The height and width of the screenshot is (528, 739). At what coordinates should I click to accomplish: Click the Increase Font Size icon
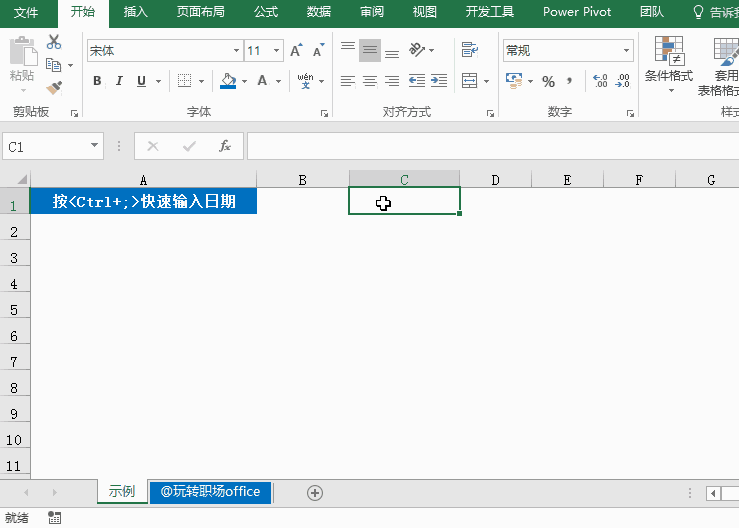[x=296, y=51]
